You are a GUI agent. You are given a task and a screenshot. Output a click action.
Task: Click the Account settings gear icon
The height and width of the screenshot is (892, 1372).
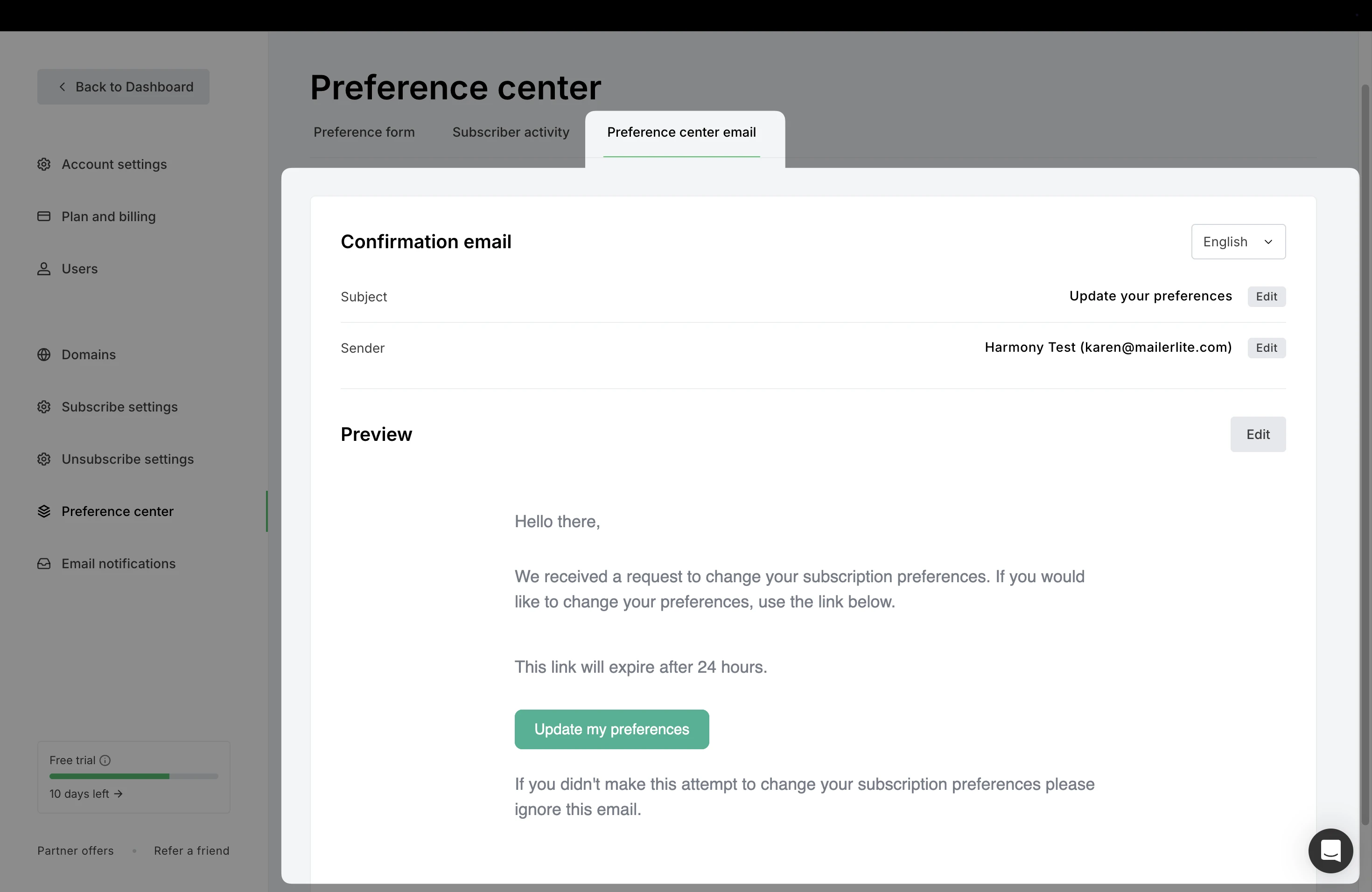coord(44,164)
